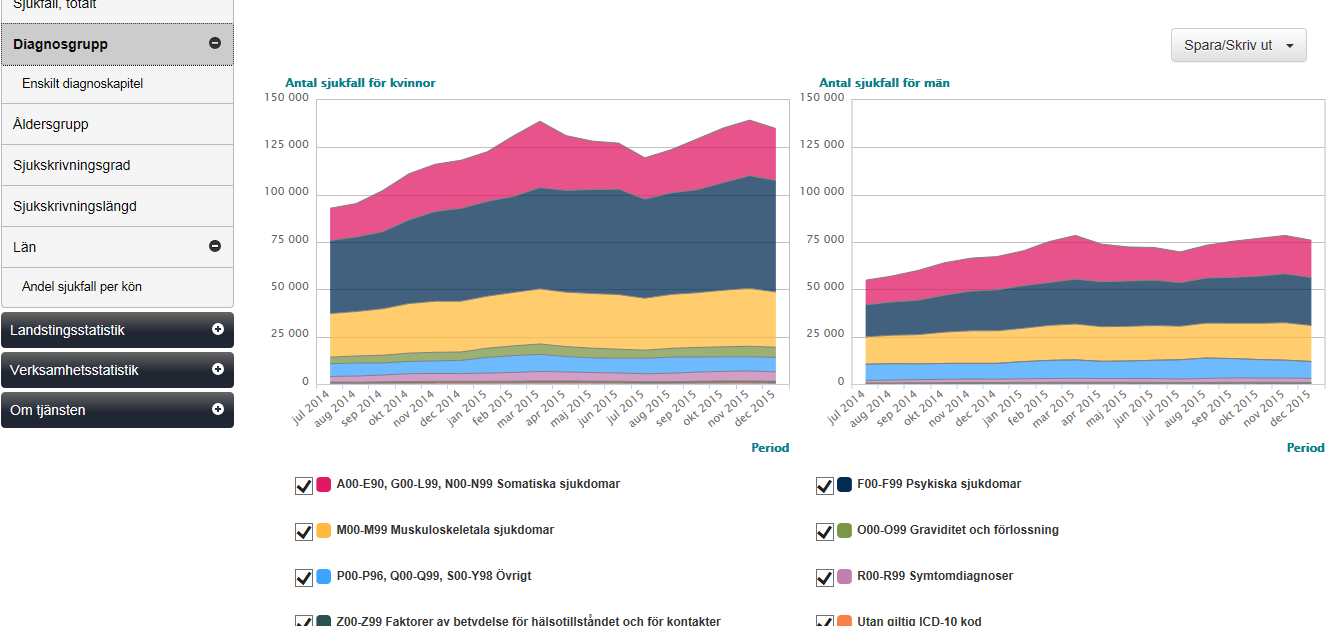Click the dark blue Psykiska sjukdomar swatch
Screen dimensions: 1326x626
(x=845, y=484)
